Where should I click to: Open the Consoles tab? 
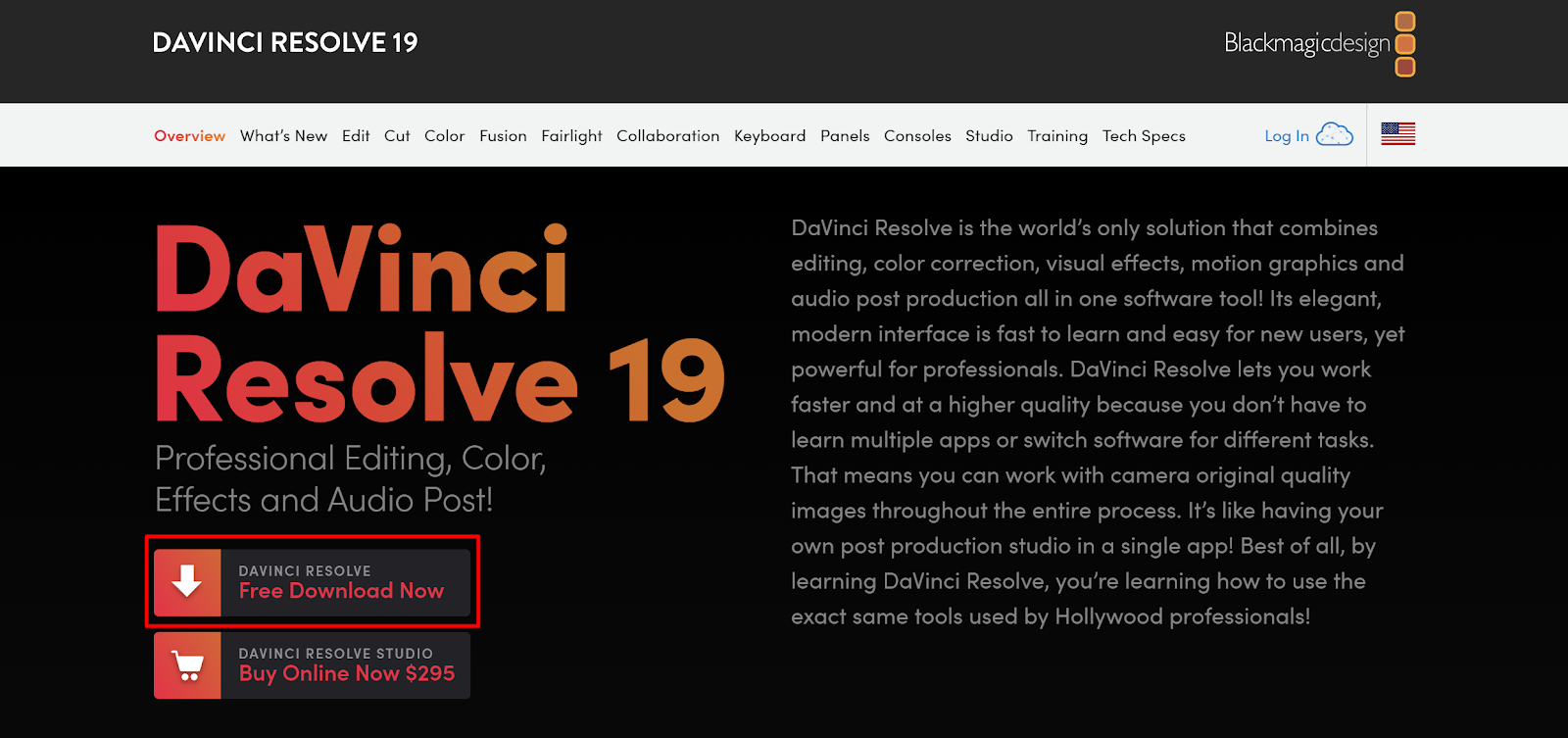917,135
